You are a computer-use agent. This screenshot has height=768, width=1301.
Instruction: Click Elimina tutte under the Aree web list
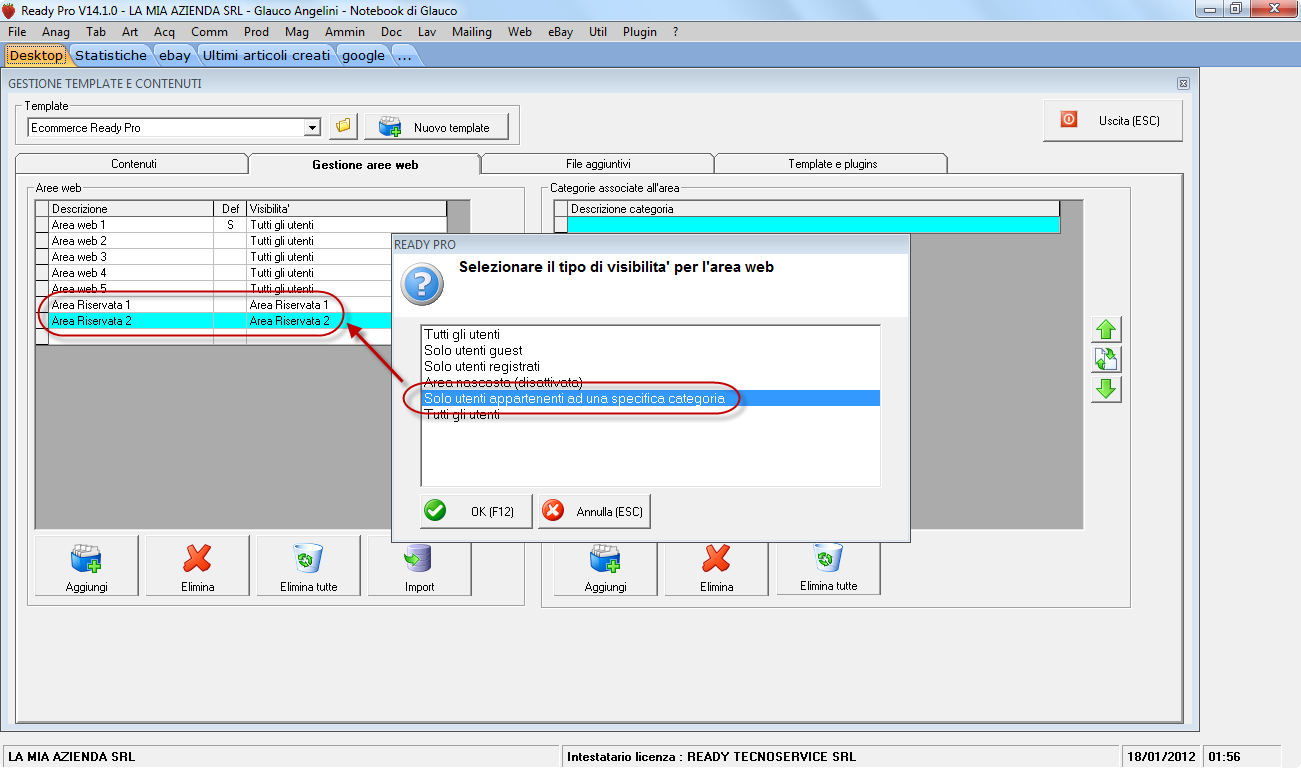309,566
